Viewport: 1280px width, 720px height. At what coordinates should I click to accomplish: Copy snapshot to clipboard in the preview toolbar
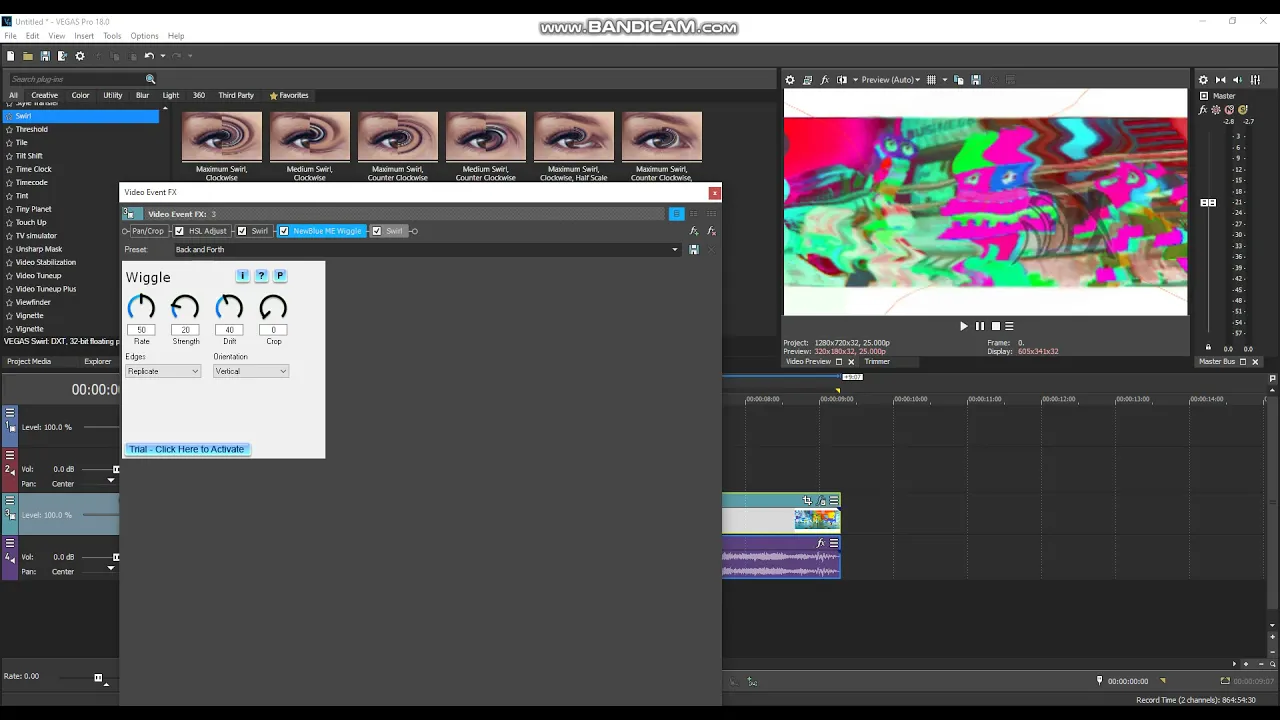[959, 80]
